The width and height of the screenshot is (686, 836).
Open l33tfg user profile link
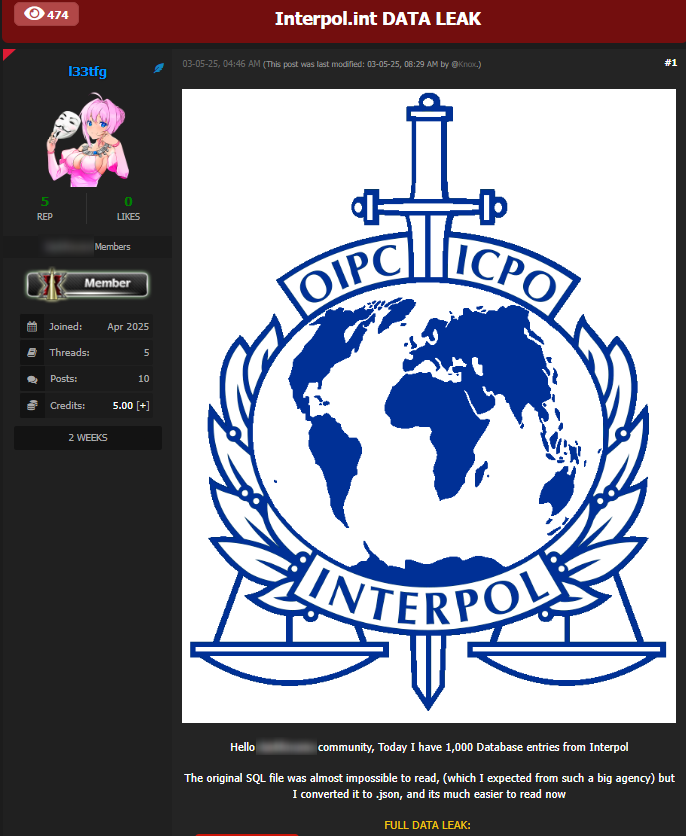coord(87,71)
